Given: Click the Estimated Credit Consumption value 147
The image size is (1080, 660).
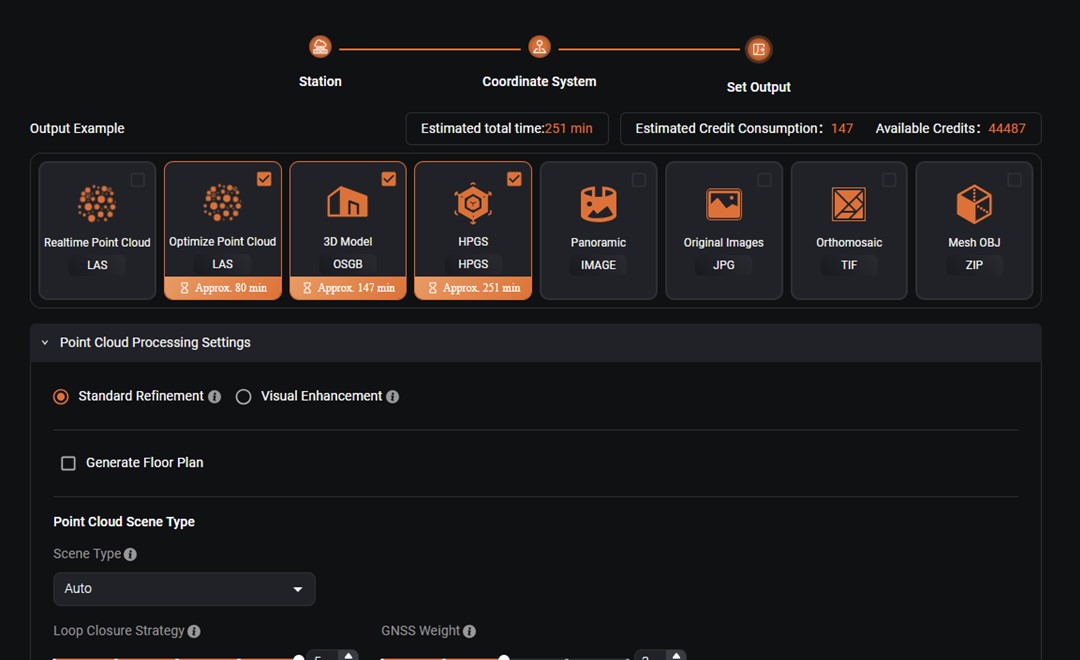Looking at the screenshot, I should 842,129.
